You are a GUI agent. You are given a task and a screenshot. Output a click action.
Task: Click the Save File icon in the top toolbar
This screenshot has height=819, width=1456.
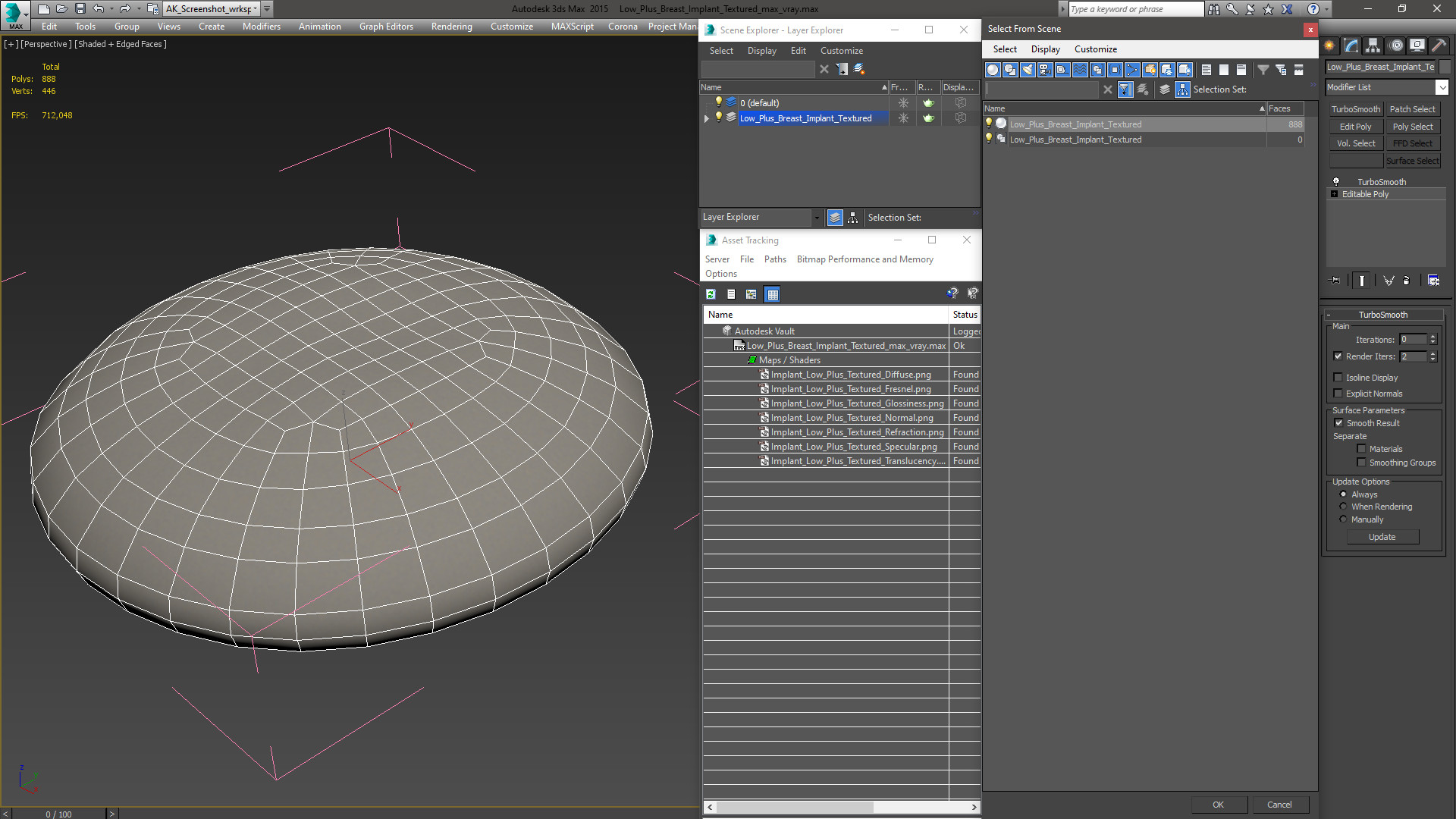pos(80,8)
